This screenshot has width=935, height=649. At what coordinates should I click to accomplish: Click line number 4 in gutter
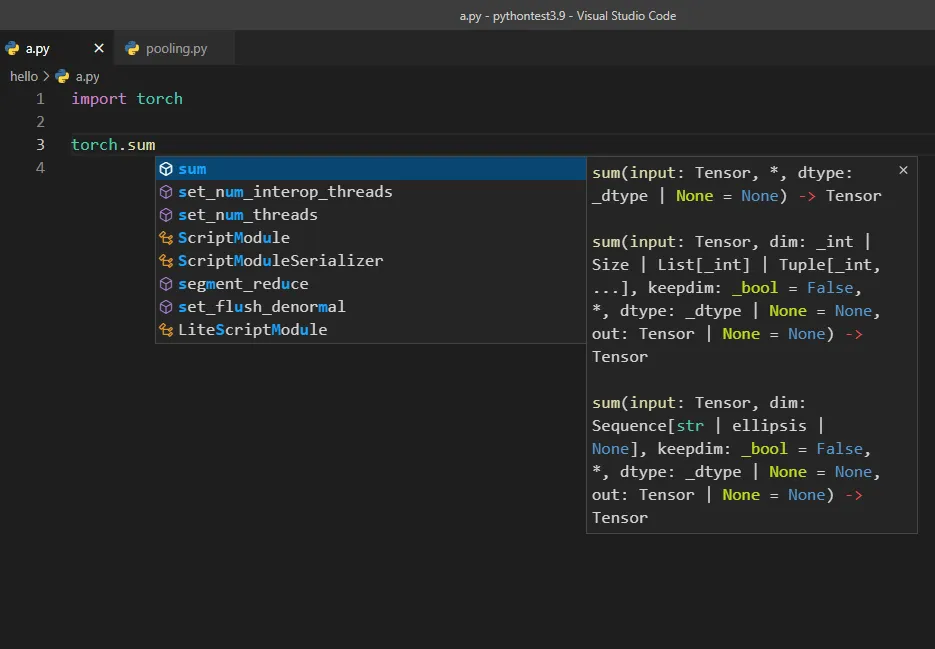tap(40, 168)
